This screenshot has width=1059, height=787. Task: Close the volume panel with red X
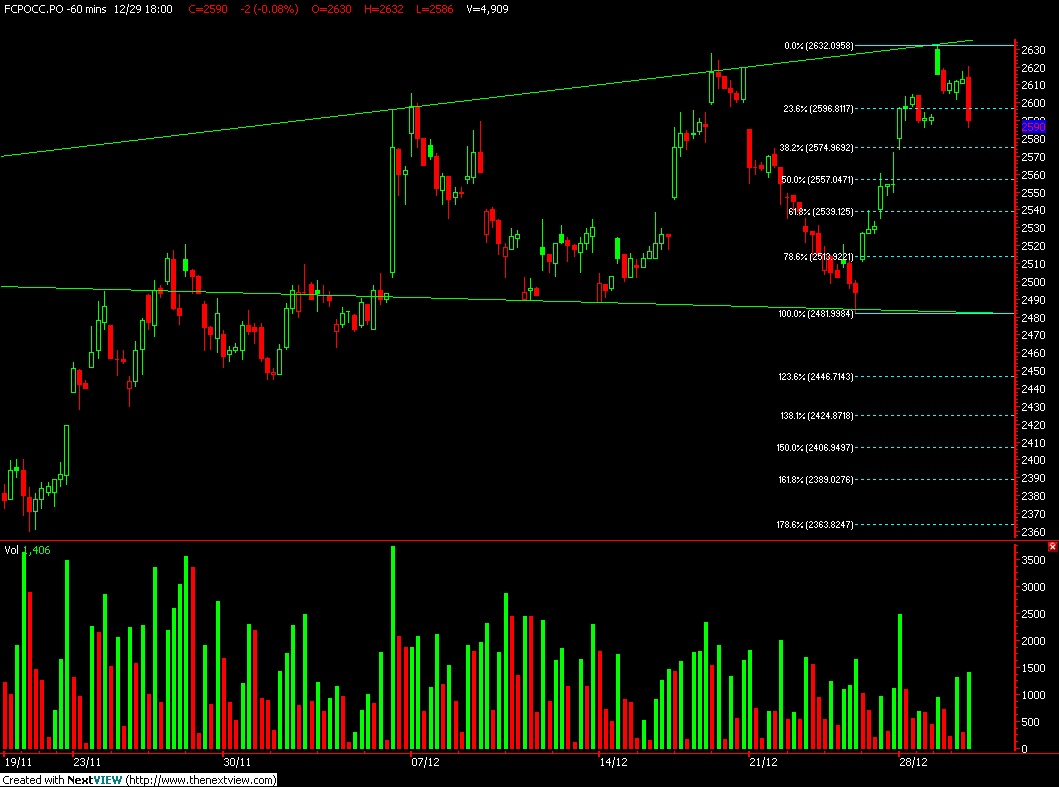[1052, 547]
